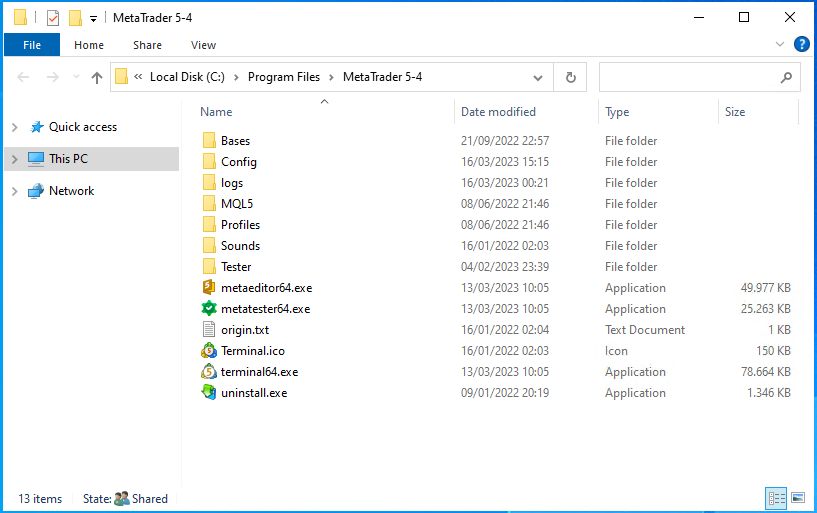Screen dimensions: 817x513
Task: Click the Text Document type cell
Action: point(645,330)
